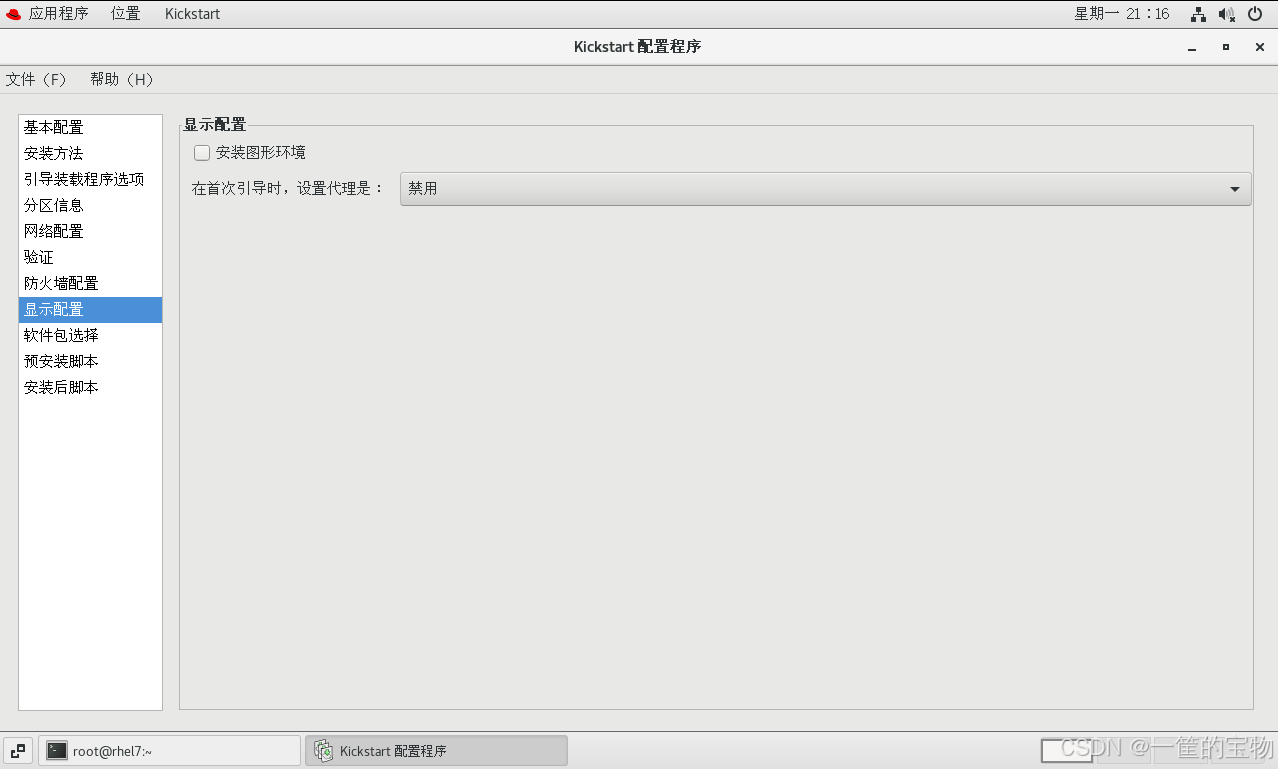Image resolution: width=1278 pixels, height=769 pixels.
Task: Open the 位置 menu
Action: (125, 14)
